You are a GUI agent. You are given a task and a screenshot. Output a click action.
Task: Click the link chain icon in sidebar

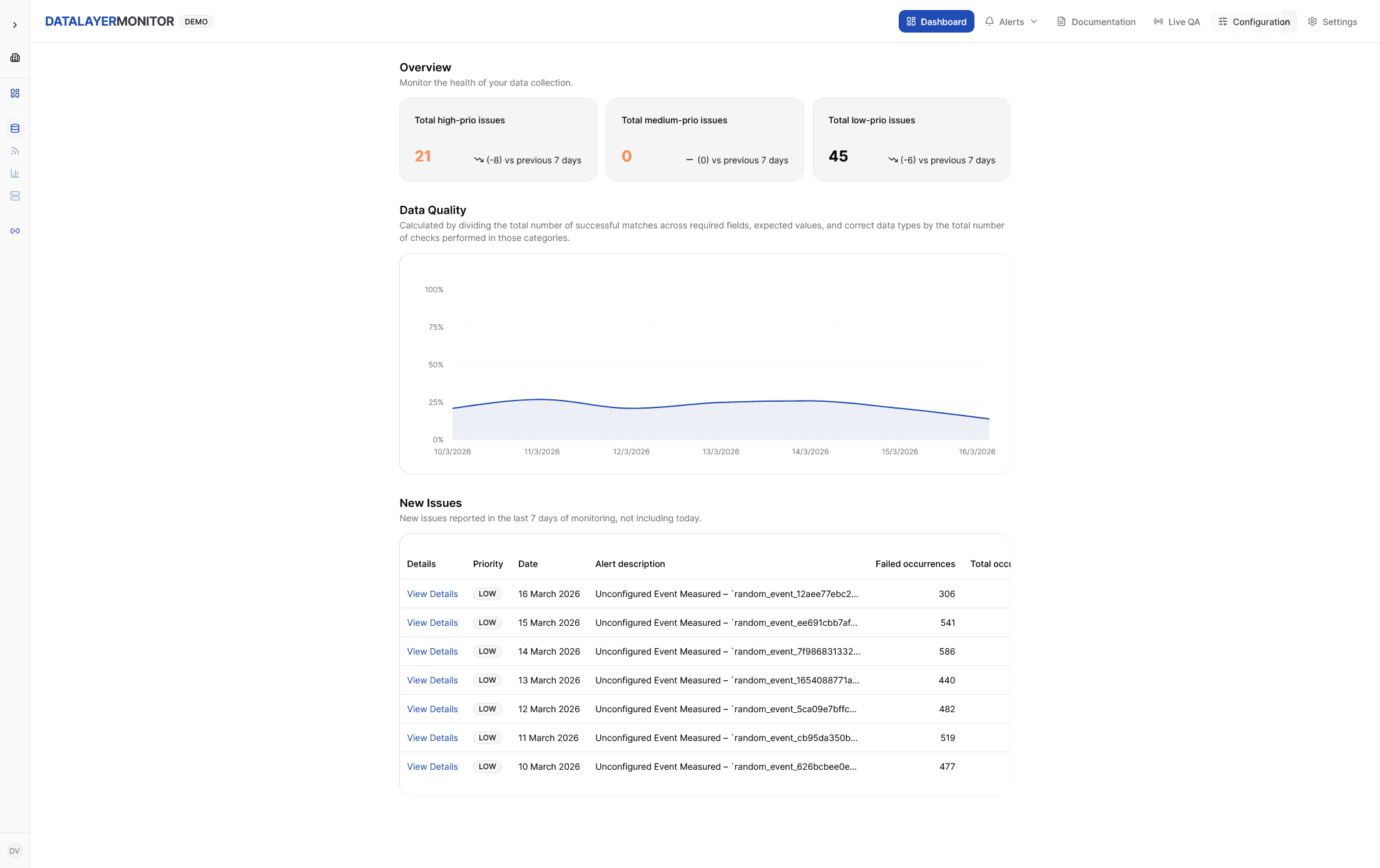[x=15, y=231]
